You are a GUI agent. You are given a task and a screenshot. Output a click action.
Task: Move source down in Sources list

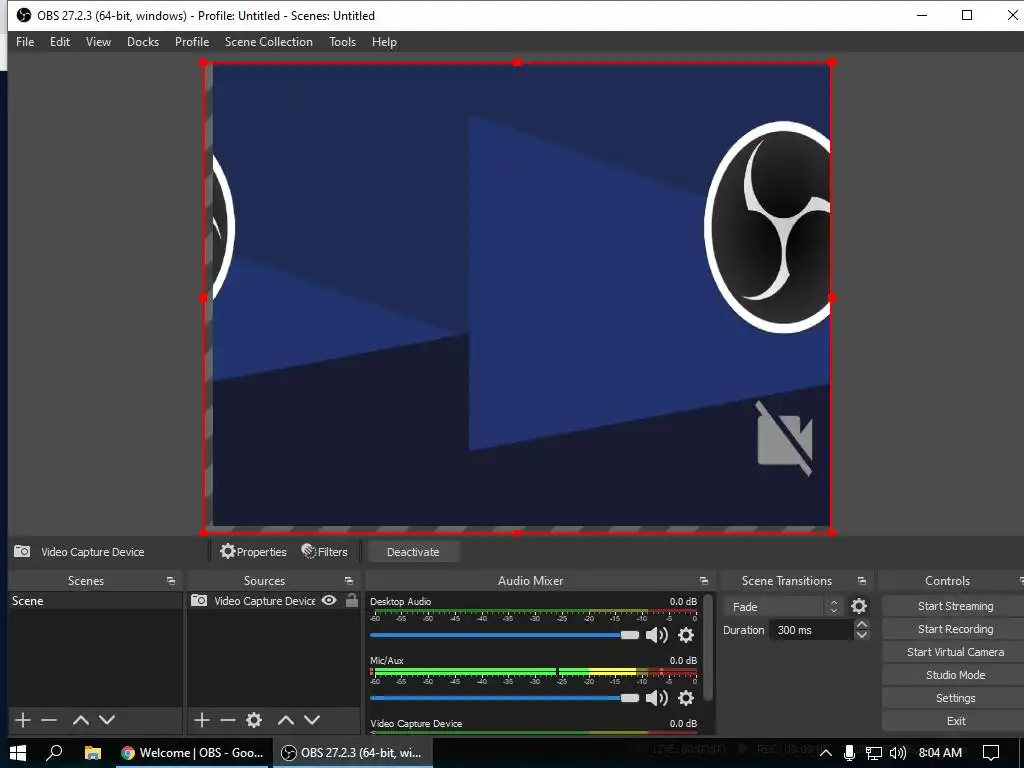tap(312, 720)
